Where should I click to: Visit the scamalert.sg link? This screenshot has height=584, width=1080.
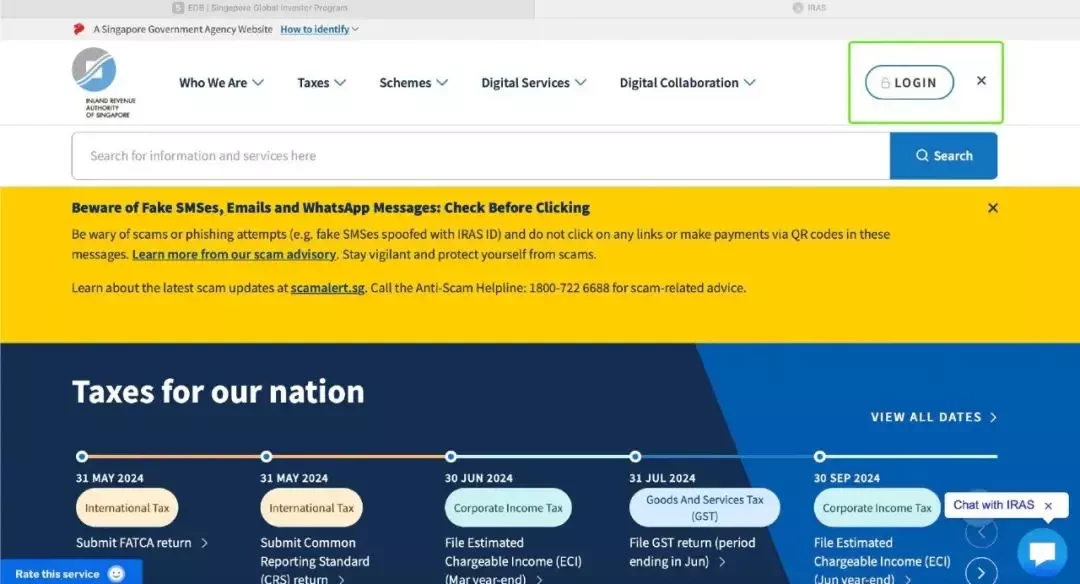(x=327, y=288)
